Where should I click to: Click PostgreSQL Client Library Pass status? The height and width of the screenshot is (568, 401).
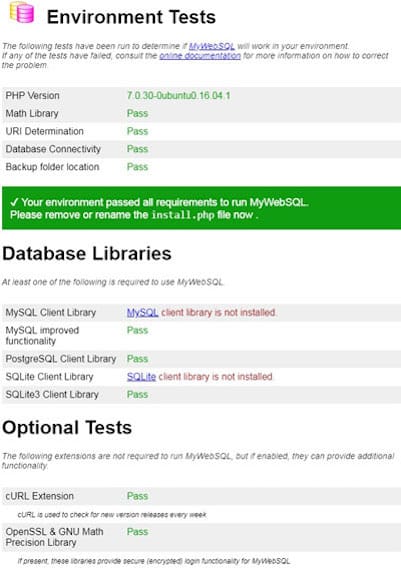click(x=137, y=359)
